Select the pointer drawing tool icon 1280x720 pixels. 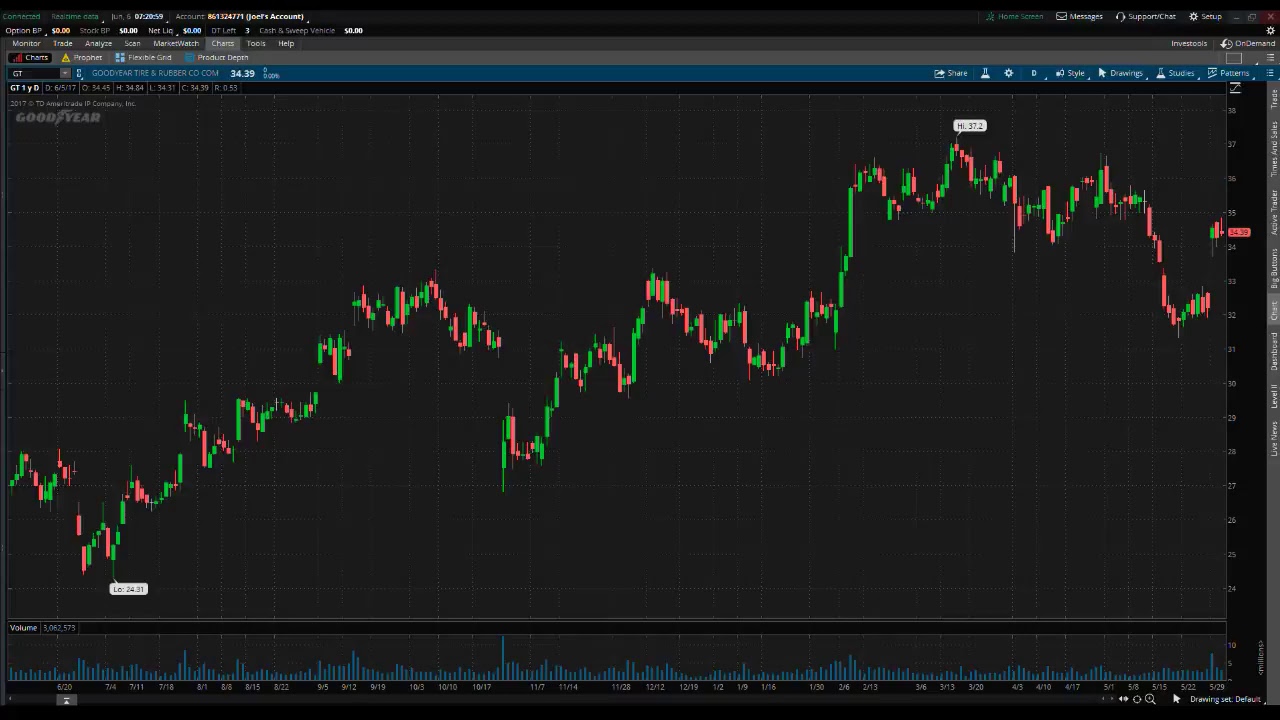(1176, 699)
